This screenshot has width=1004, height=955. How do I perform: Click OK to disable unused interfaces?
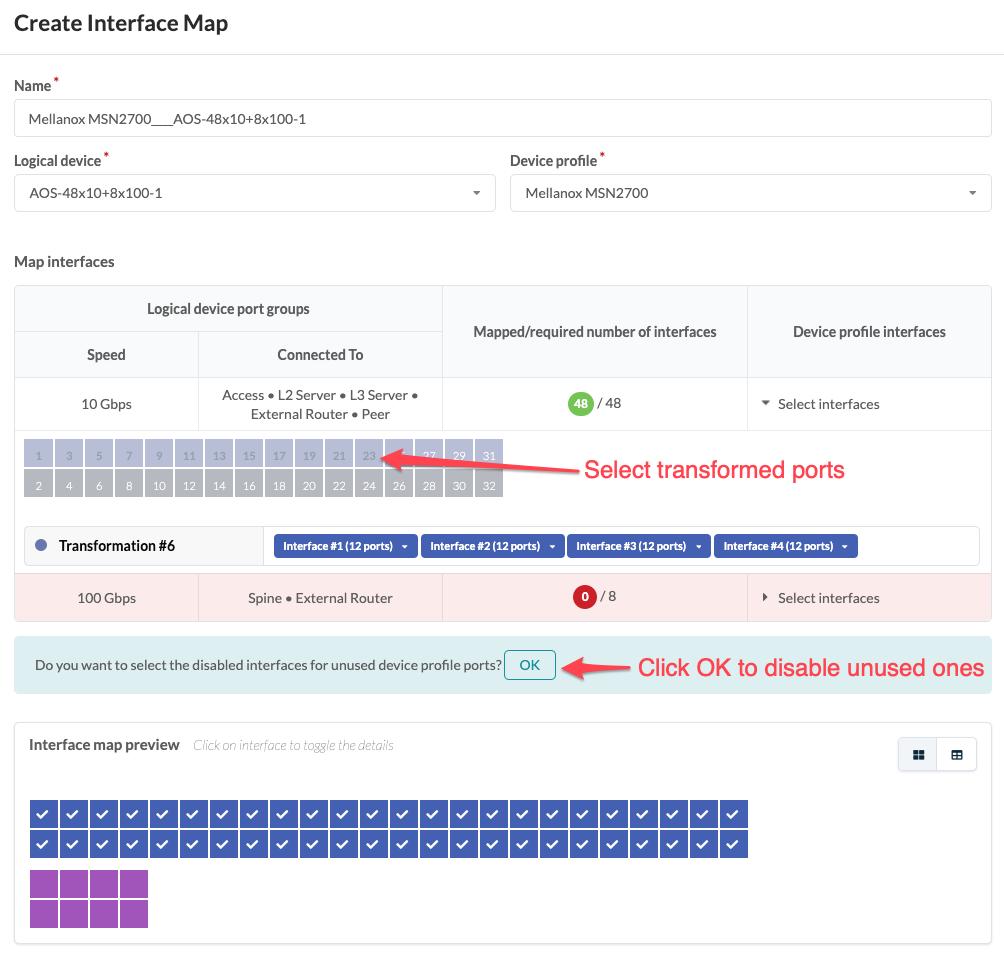[530, 665]
